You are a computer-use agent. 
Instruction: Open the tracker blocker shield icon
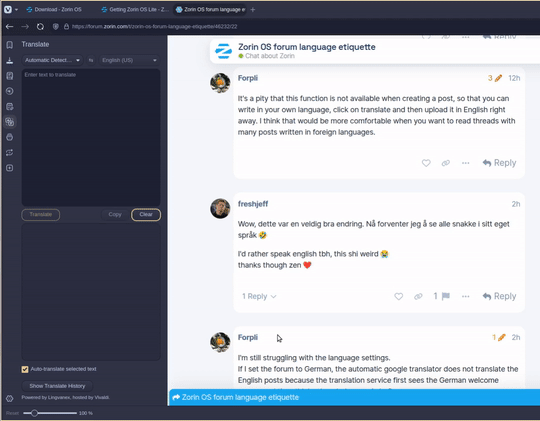(55, 27)
